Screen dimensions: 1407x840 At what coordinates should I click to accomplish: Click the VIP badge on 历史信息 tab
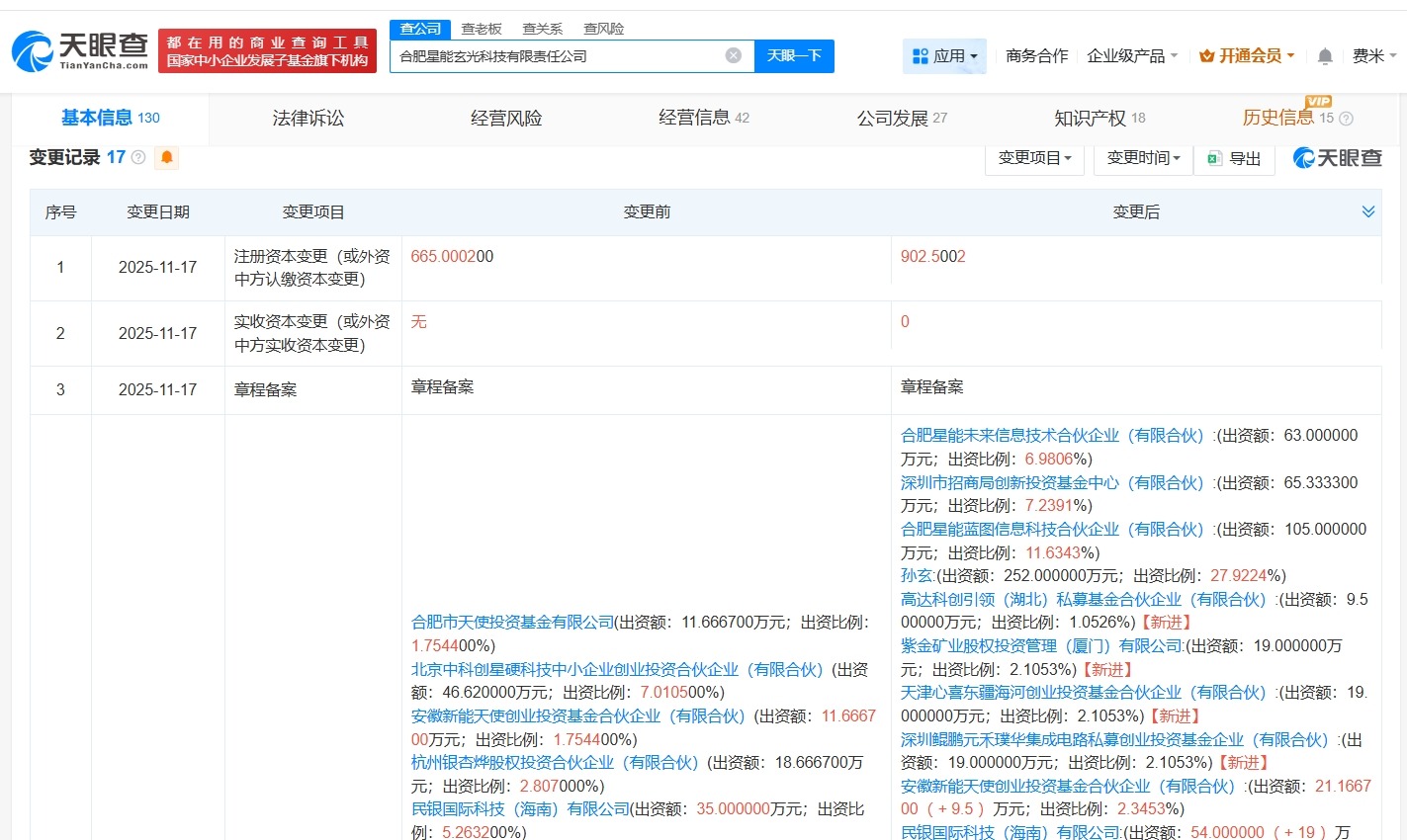click(x=1317, y=102)
